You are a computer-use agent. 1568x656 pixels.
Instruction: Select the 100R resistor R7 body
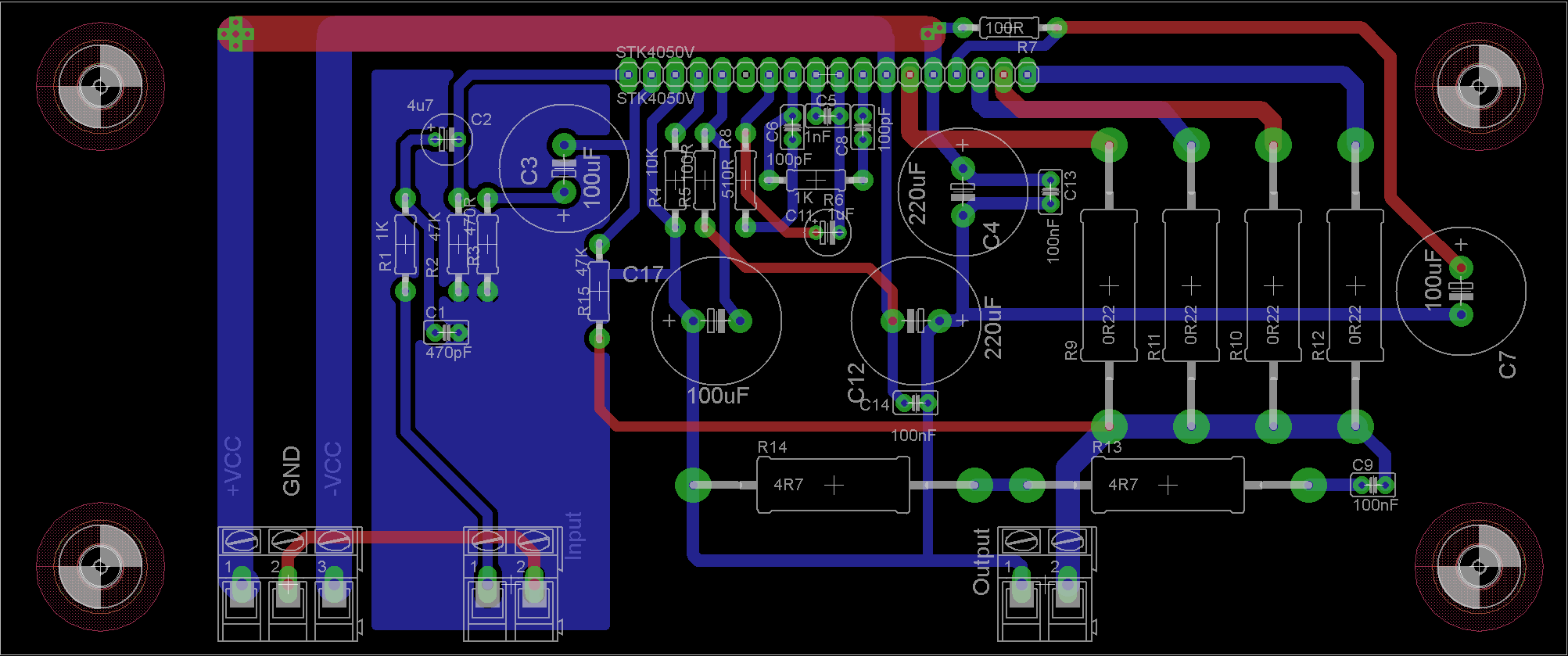pos(1009,28)
